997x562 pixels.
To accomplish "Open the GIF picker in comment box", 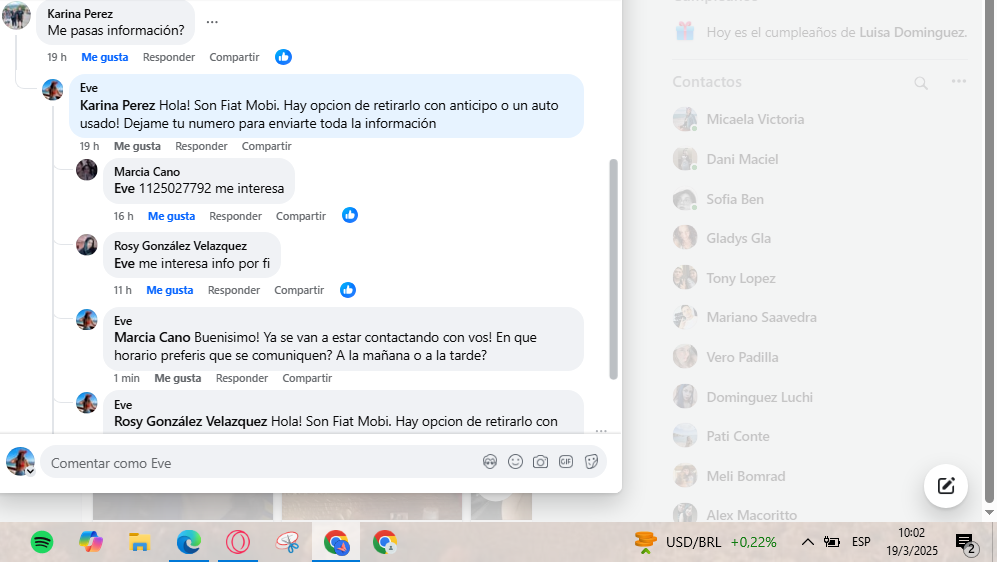I will 566,462.
